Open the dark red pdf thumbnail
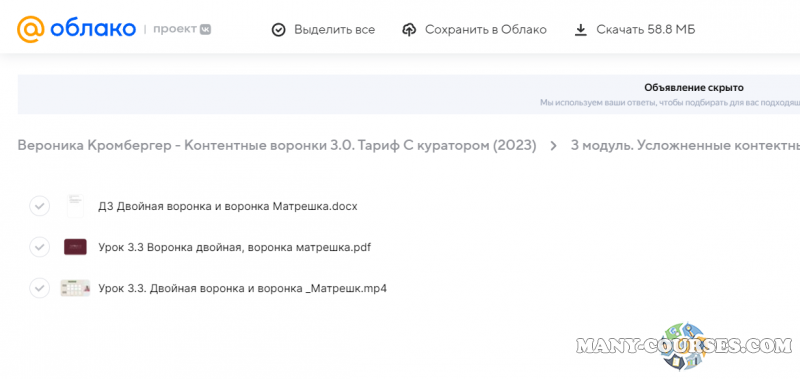800x379 pixels. 75,247
